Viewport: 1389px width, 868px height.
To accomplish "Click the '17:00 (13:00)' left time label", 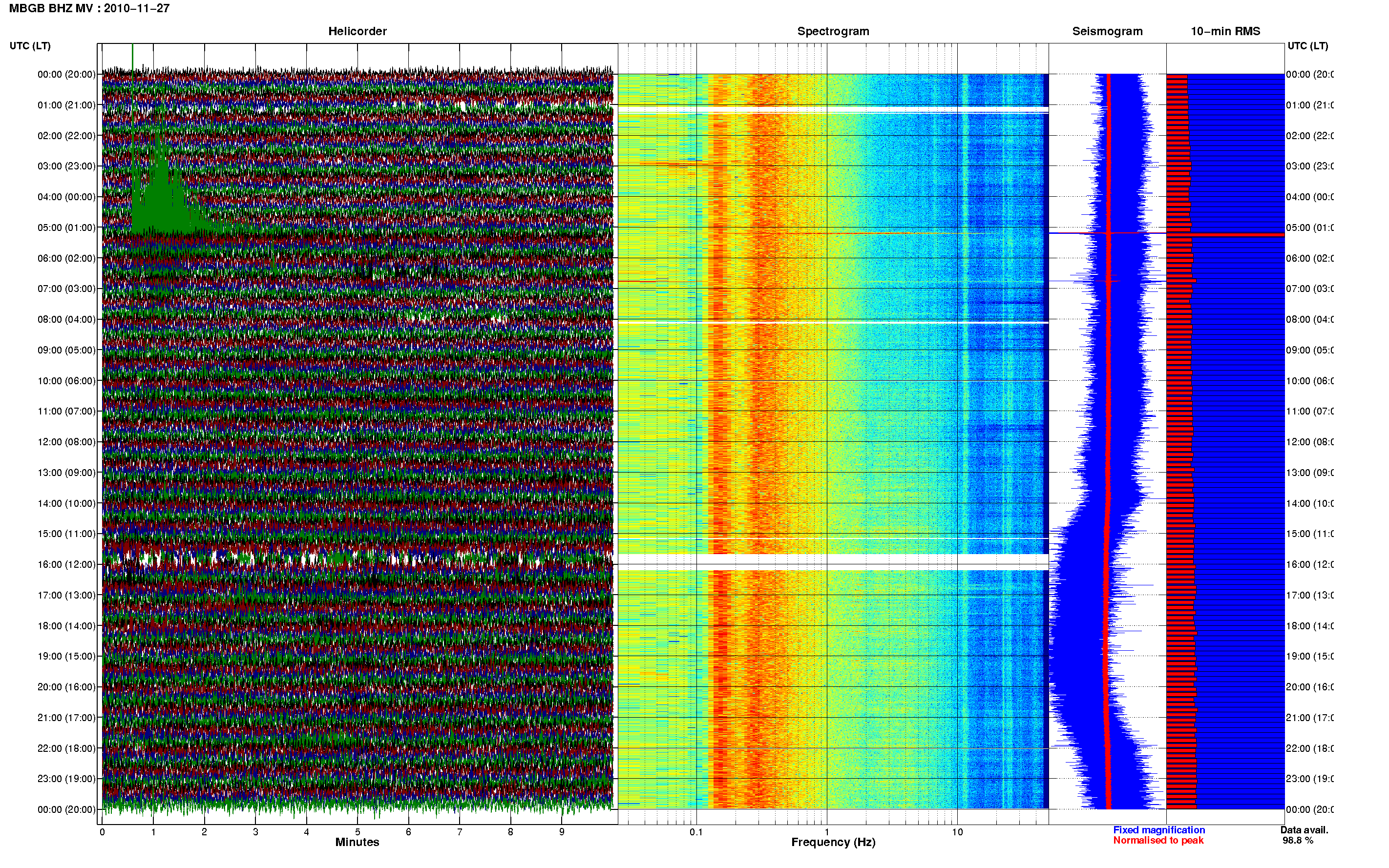I will click(x=66, y=595).
